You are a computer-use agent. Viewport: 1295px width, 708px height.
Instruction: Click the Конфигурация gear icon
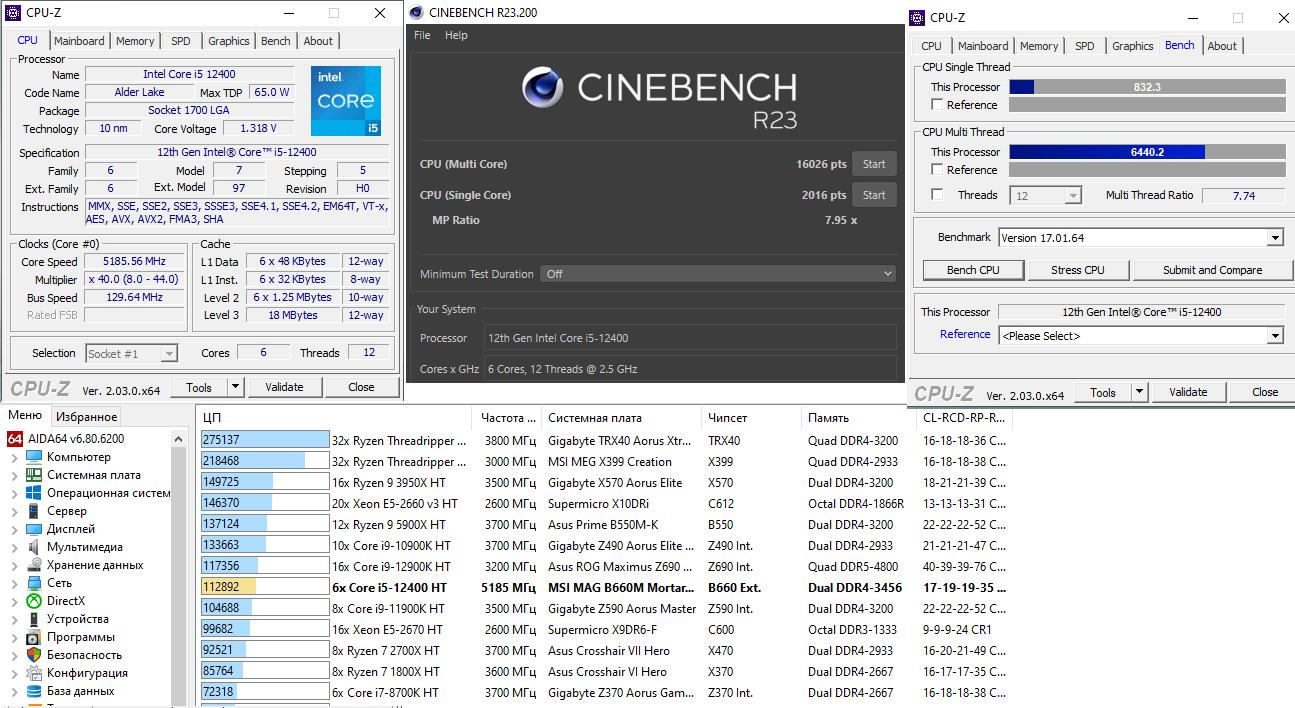34,673
